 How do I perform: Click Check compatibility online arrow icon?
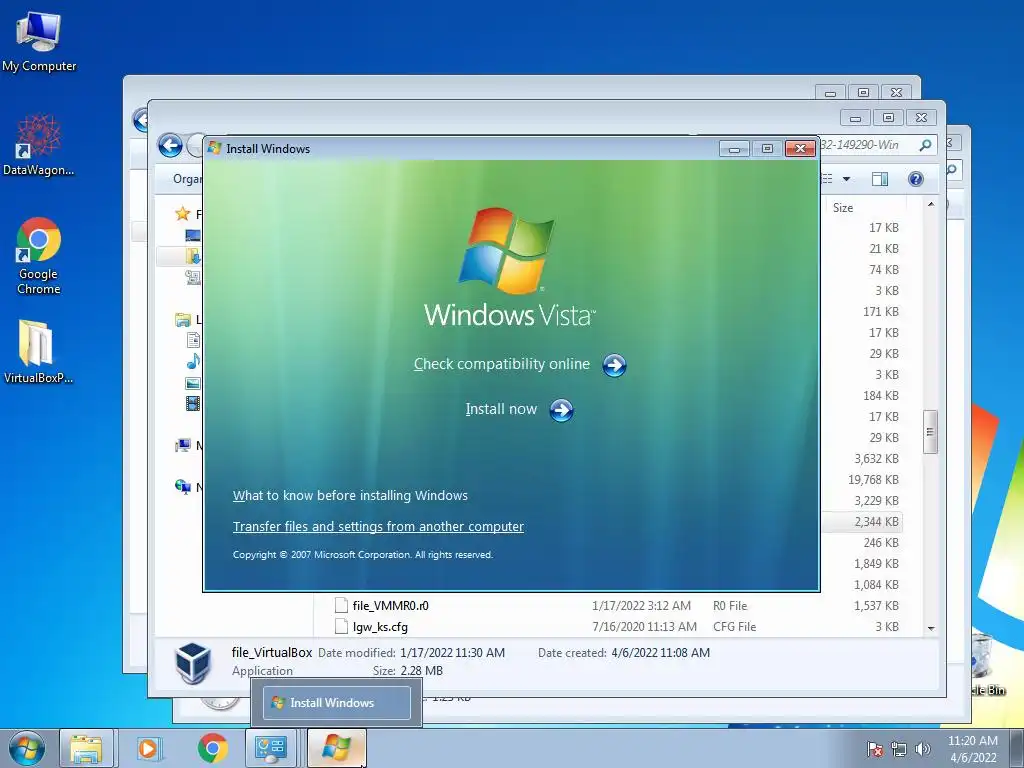click(614, 365)
